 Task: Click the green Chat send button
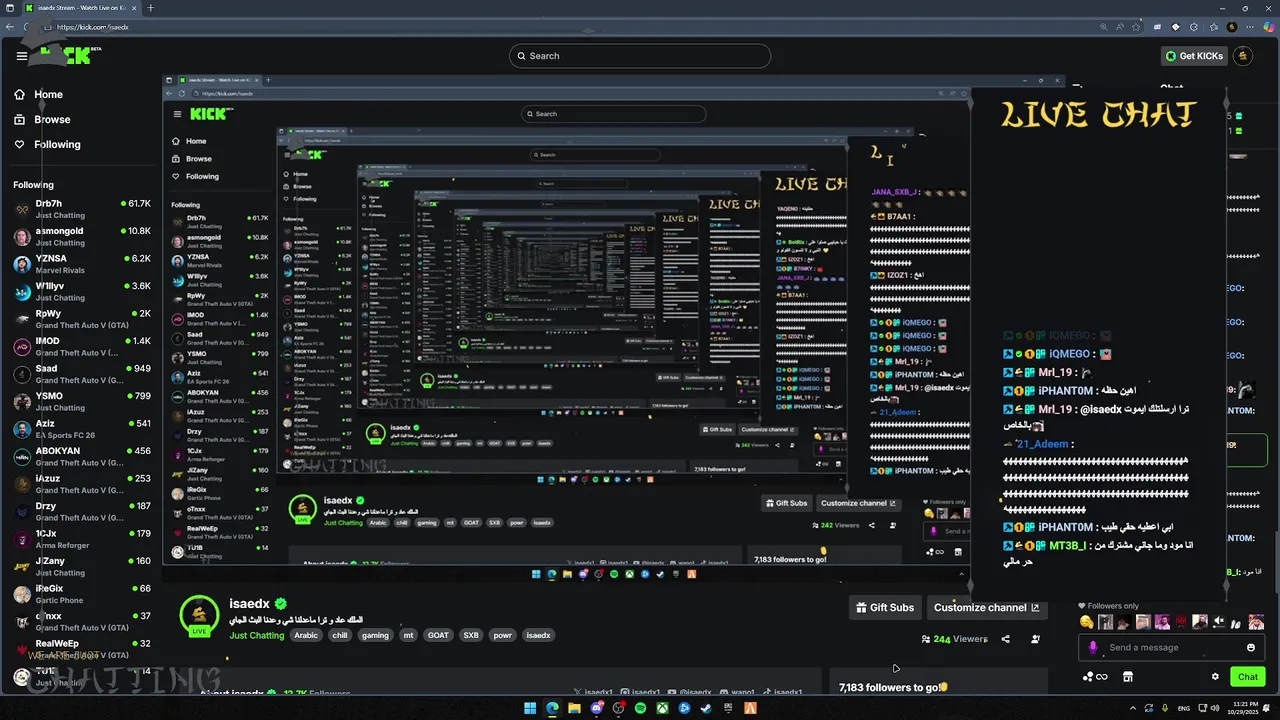click(1248, 677)
